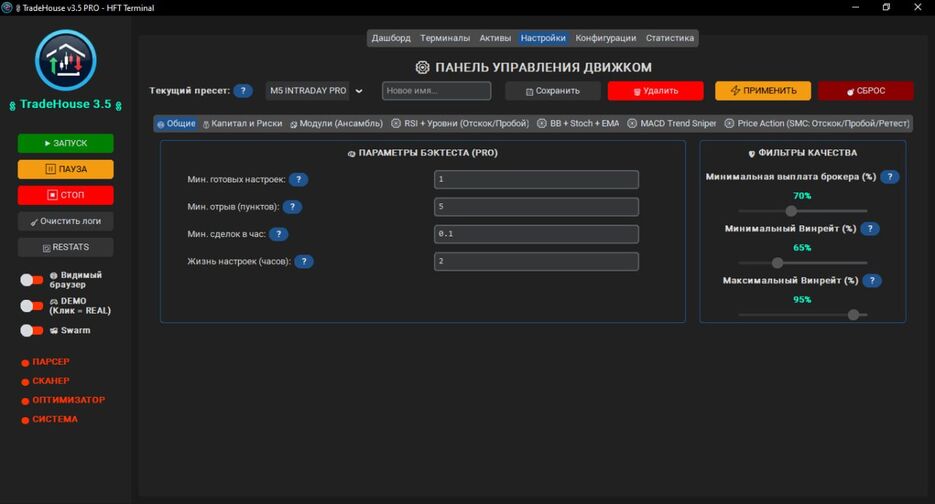Click the СКАНЕР label in sidebar
The image size is (935, 504).
click(51, 381)
